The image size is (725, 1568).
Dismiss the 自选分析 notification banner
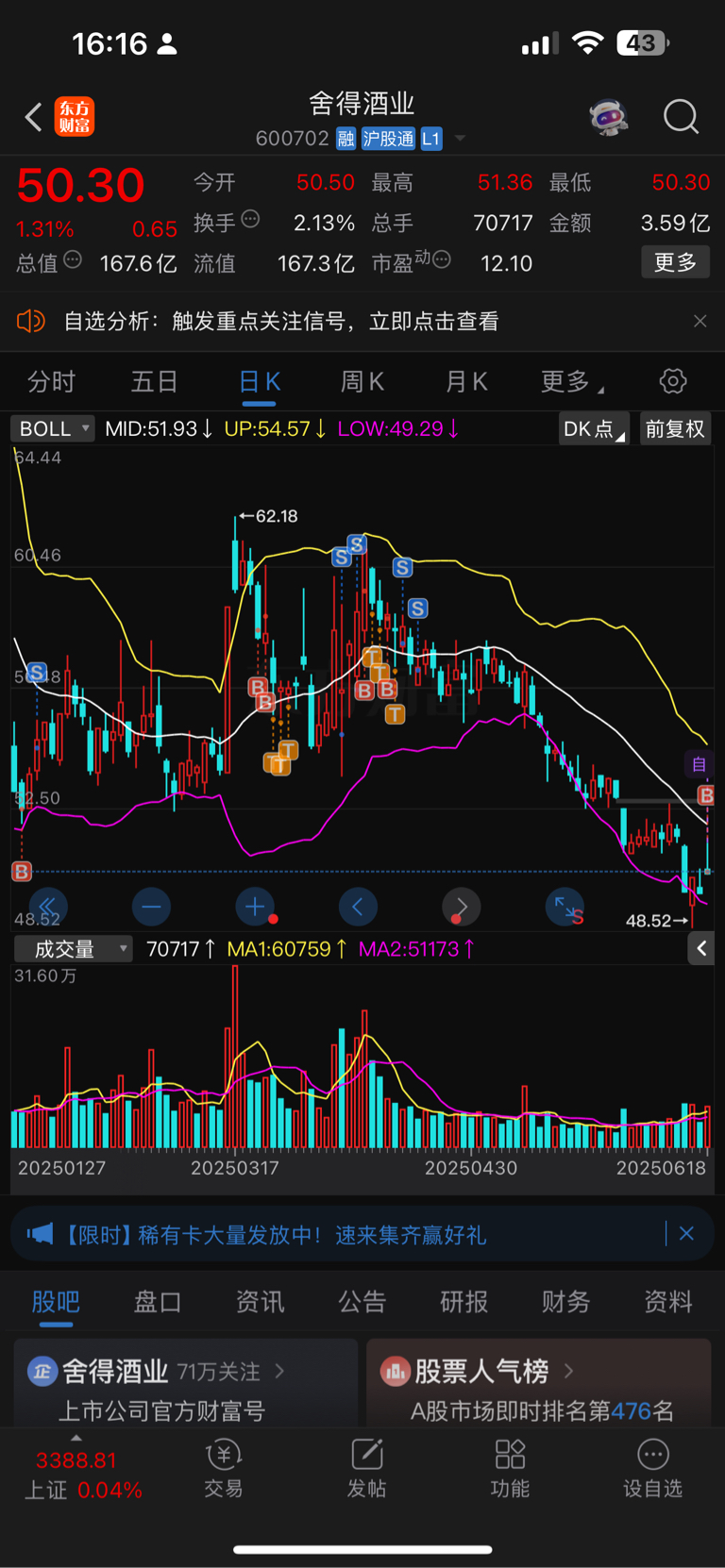(700, 321)
